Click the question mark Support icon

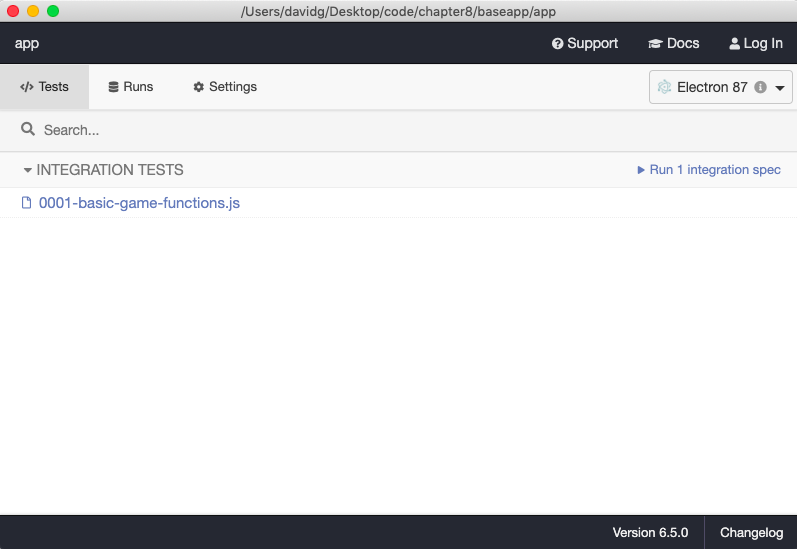pos(558,44)
